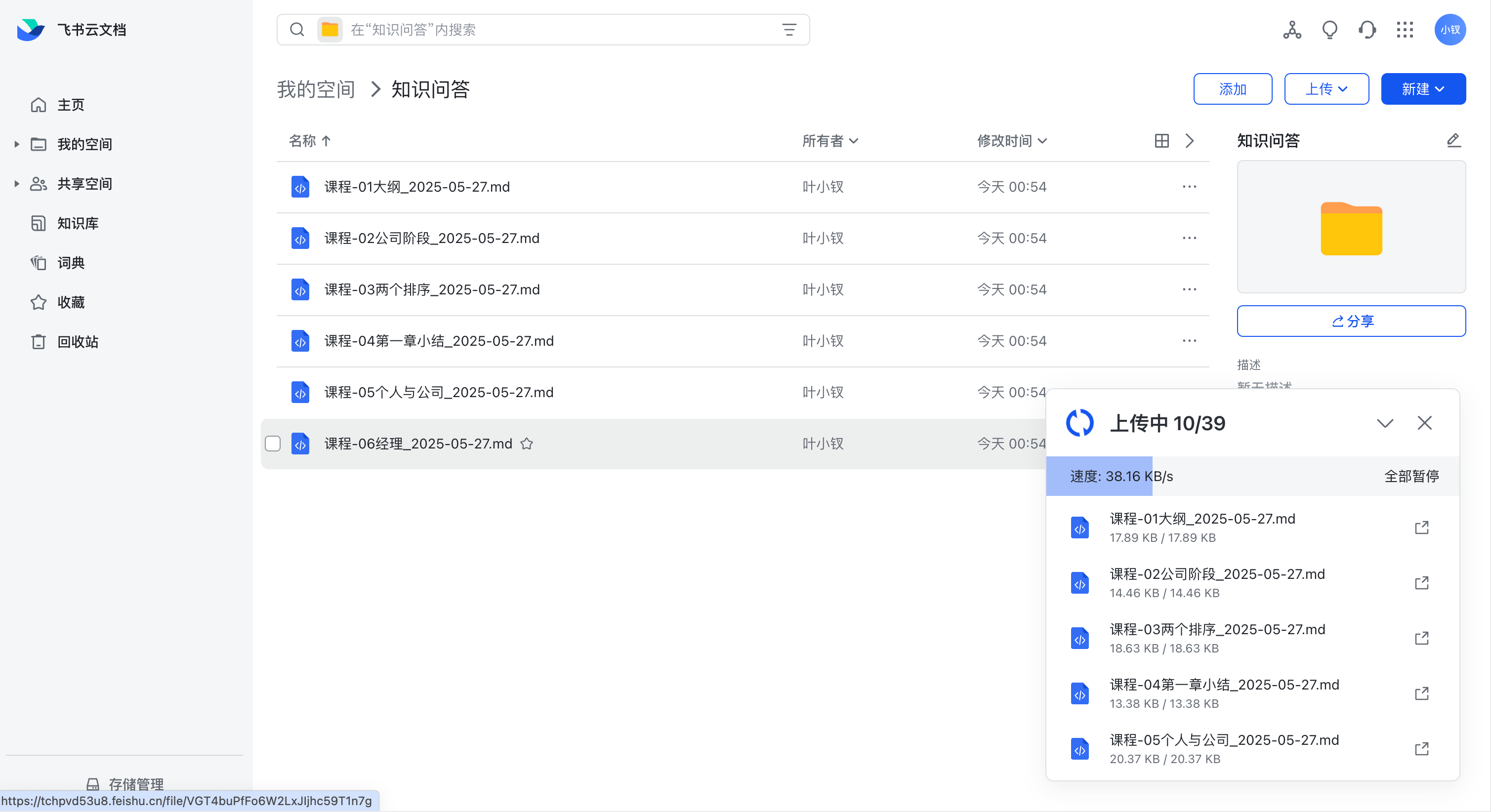Viewport: 1491px width, 812px height.
Task: Click the headset help icon top right
Action: (1367, 30)
